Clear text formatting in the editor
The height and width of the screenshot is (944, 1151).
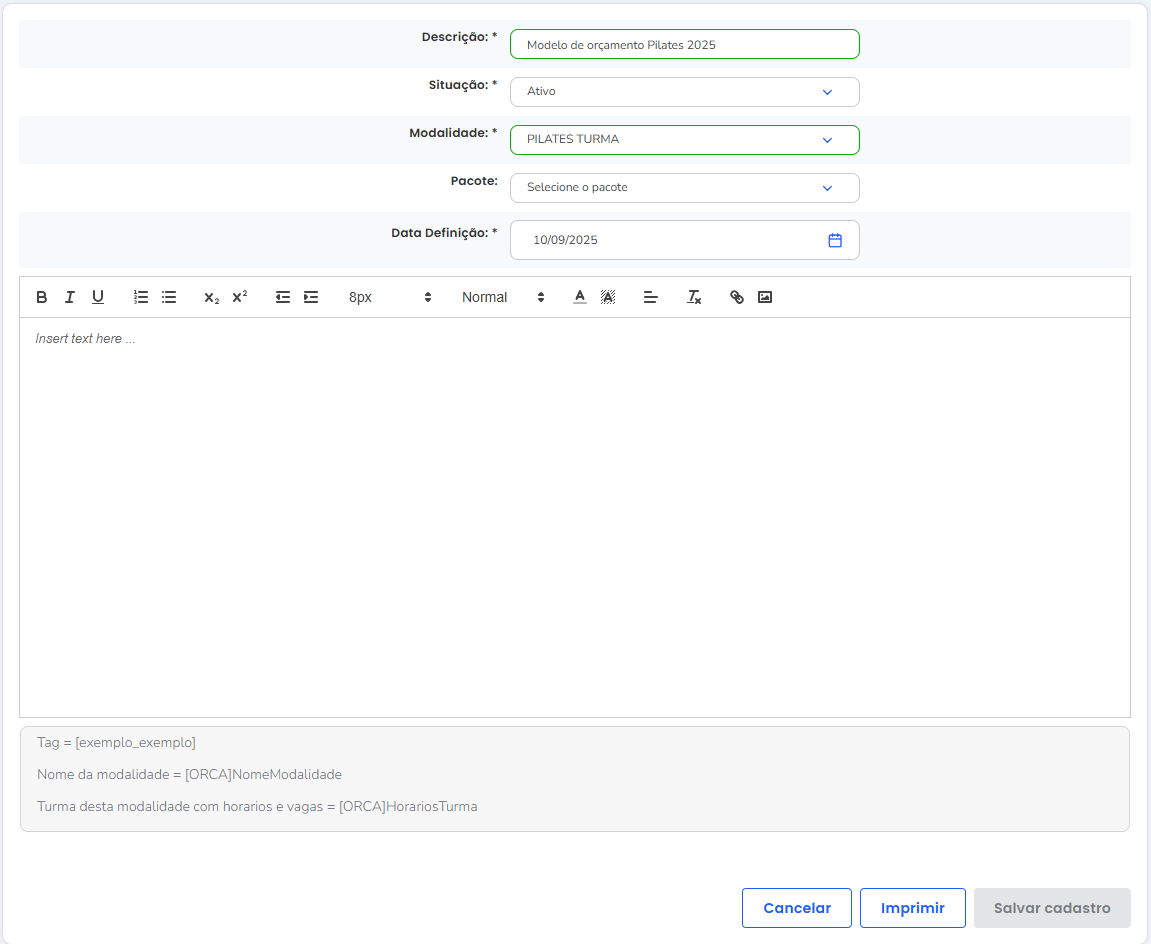[x=694, y=297]
